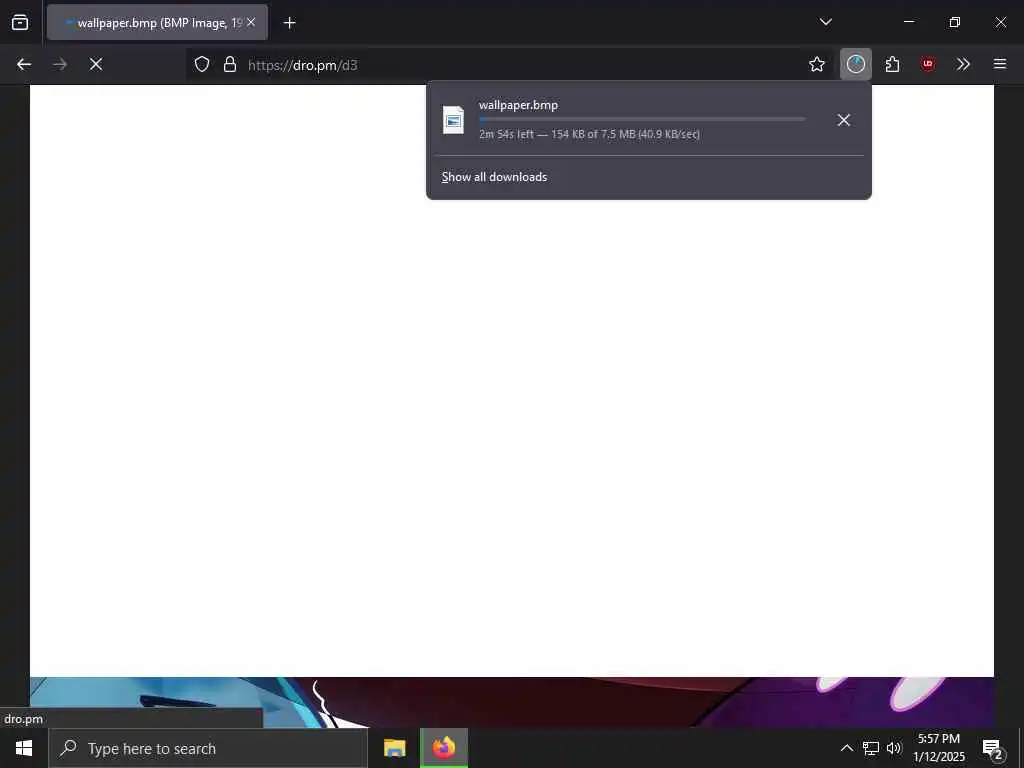Open uBlock Origin extension icon

point(928,64)
